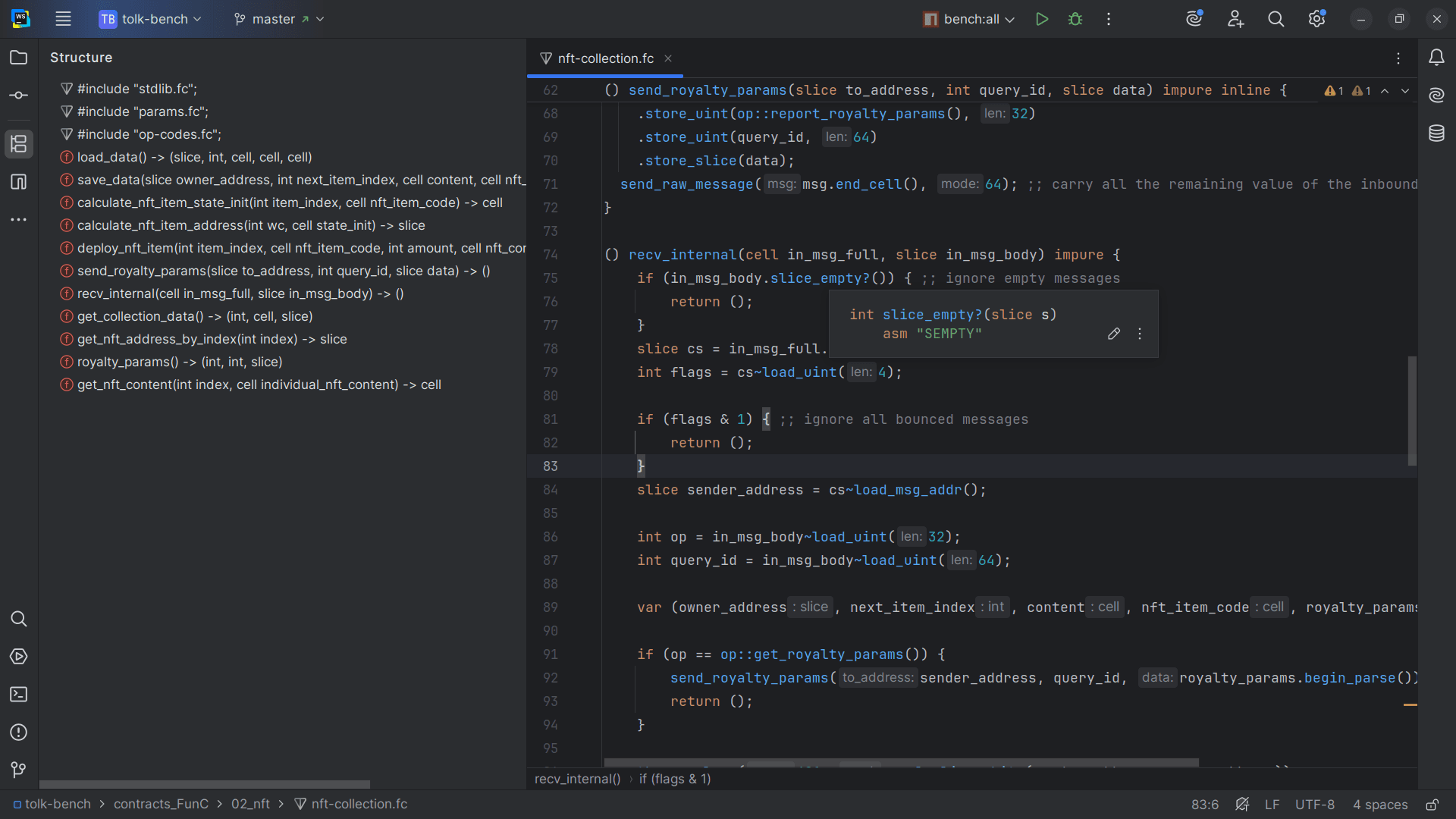The image size is (1456, 819).
Task: Open the Find tool window icon
Action: tap(19, 619)
